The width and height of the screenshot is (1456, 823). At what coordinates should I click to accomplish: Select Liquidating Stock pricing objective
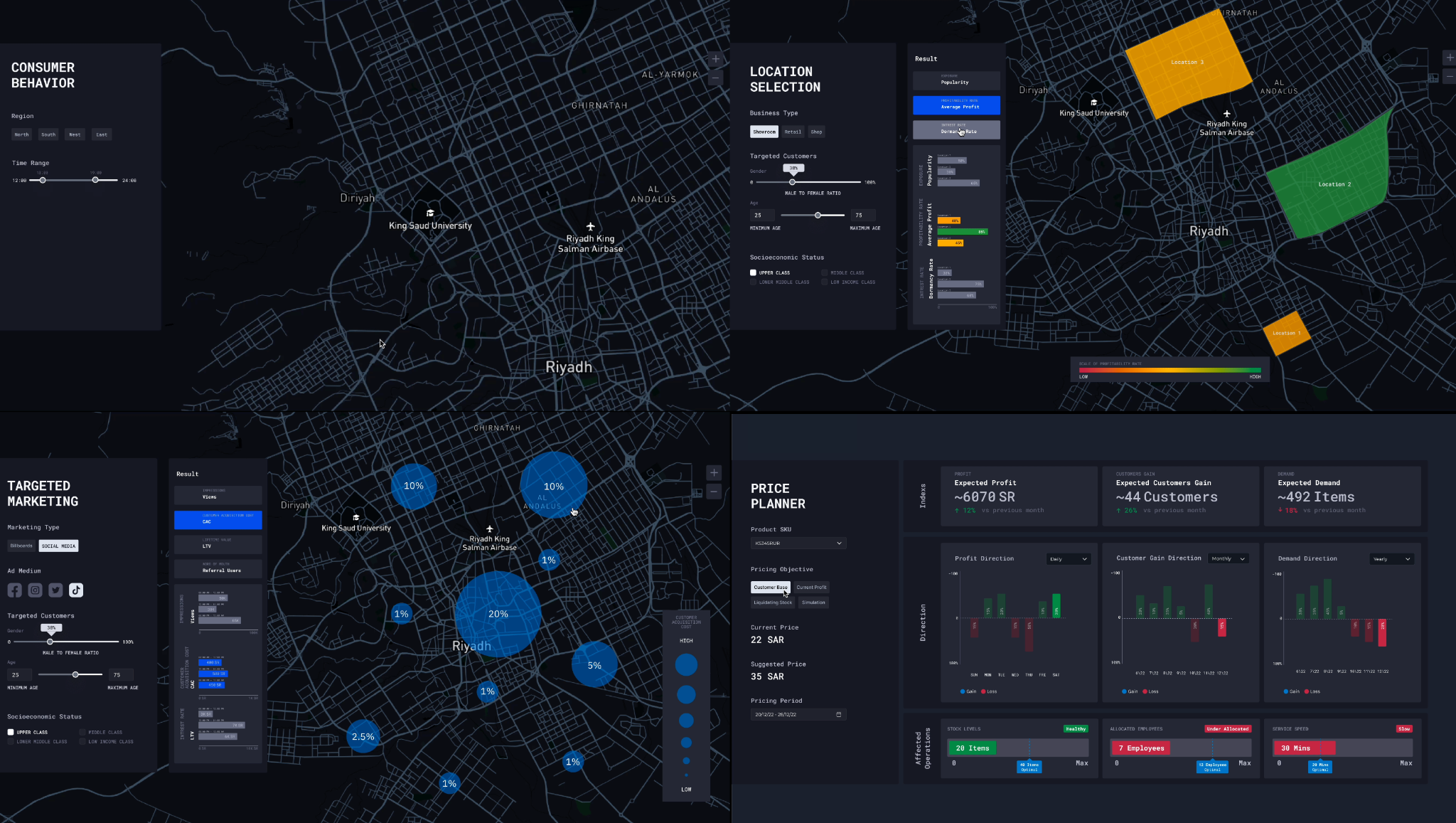(773, 602)
